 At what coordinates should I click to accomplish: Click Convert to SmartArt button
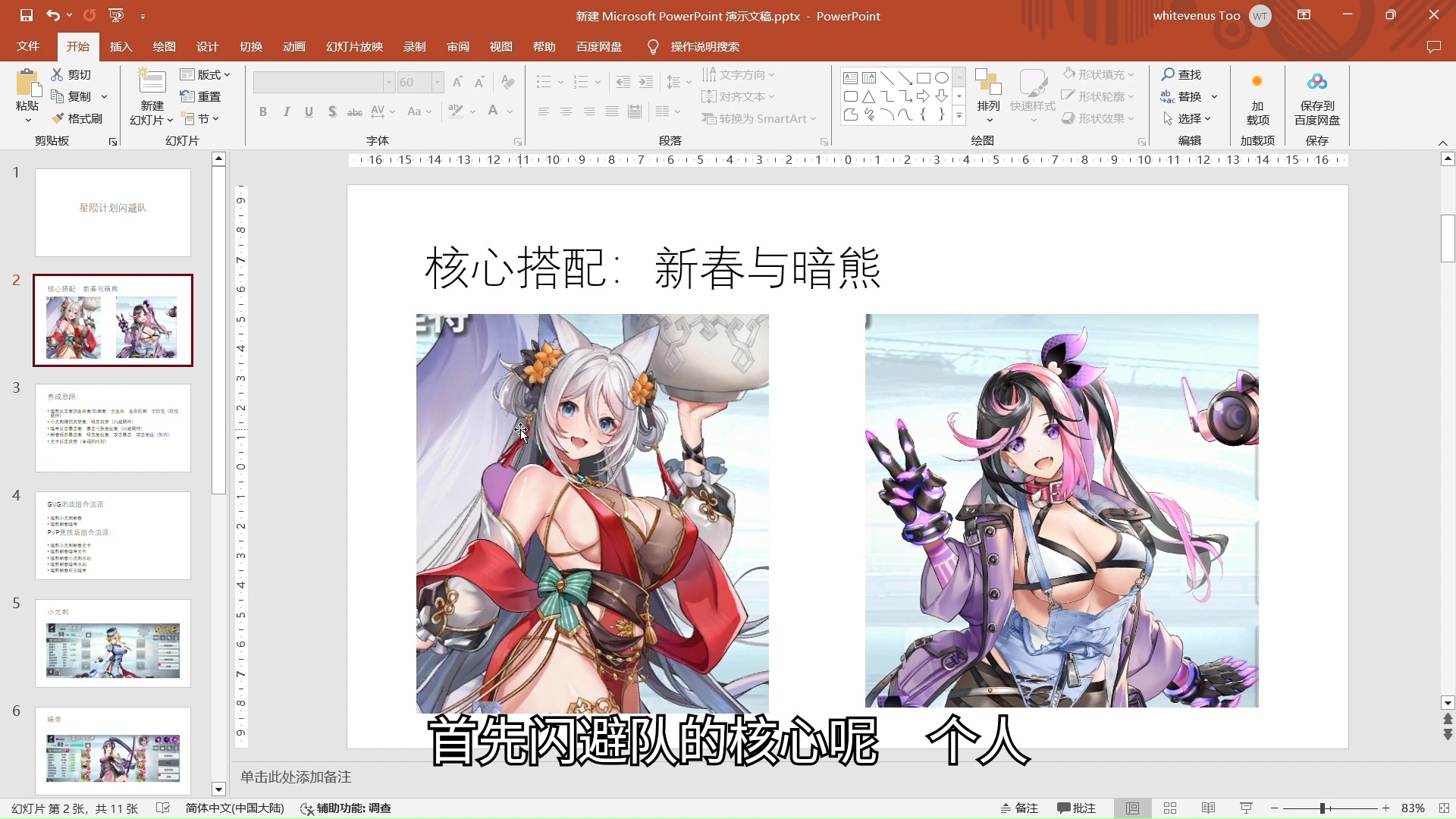tap(760, 118)
